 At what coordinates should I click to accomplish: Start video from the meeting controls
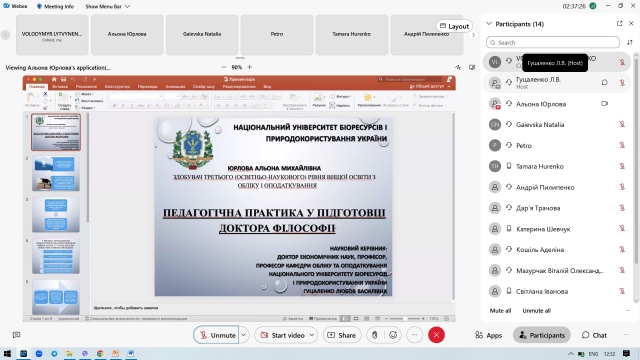click(282, 335)
